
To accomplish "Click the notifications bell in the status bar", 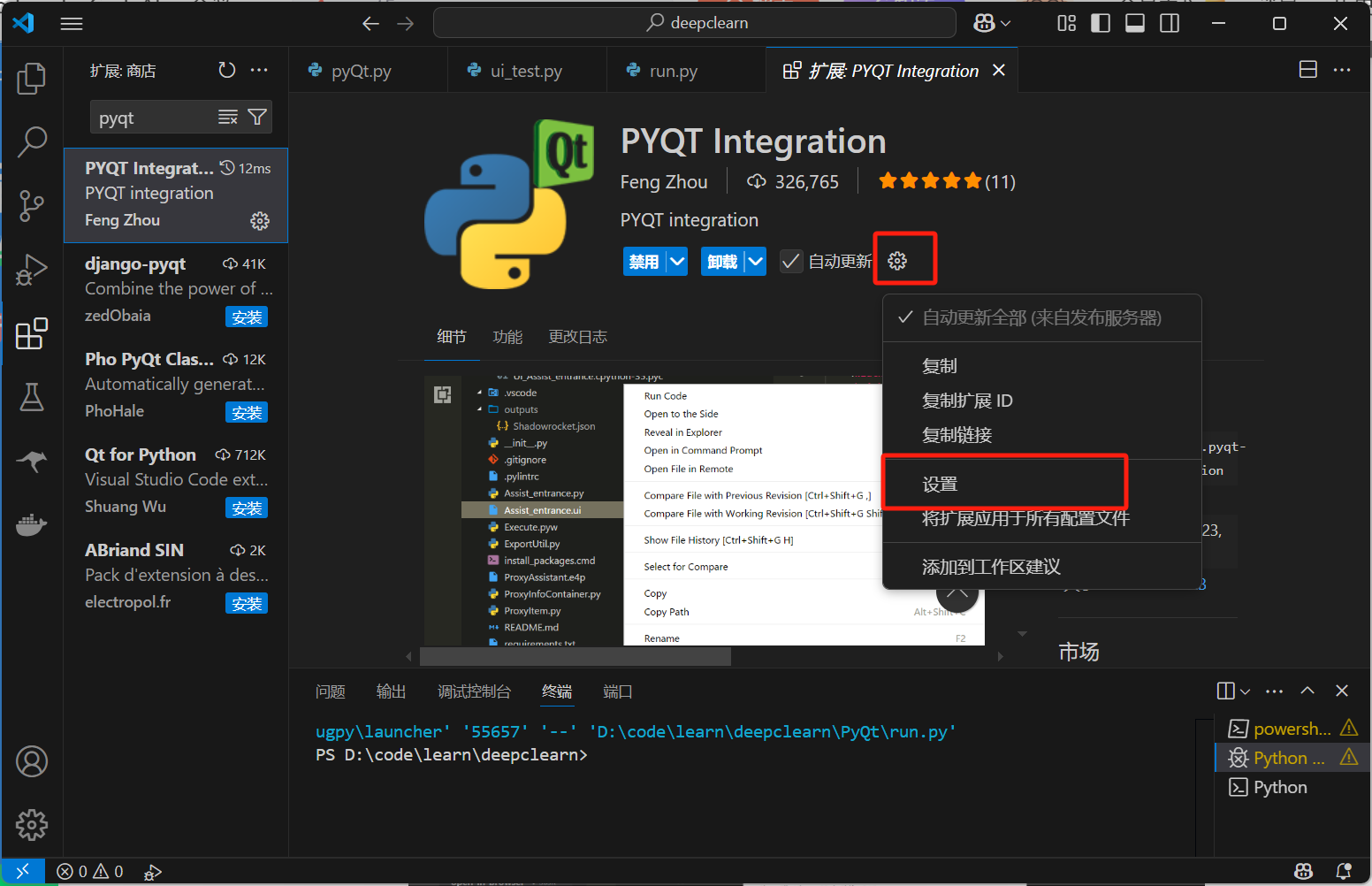I will click(x=1343, y=871).
